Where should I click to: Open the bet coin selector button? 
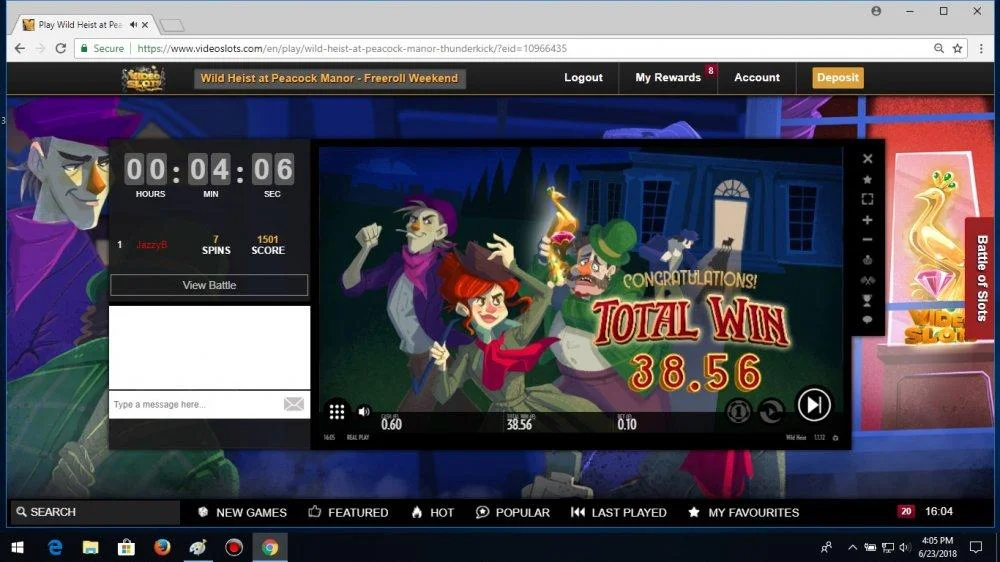tap(739, 411)
